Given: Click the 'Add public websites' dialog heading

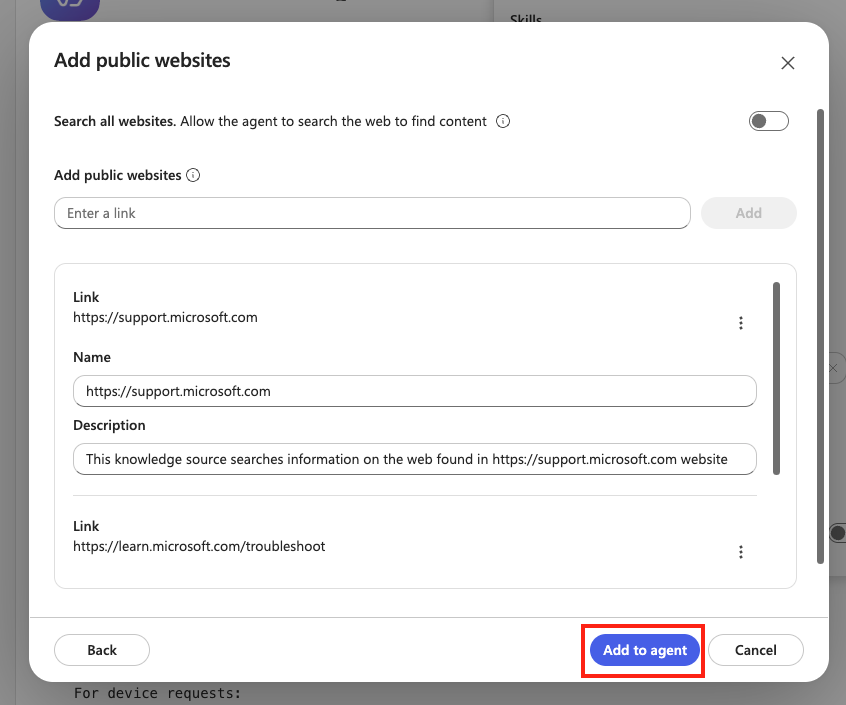Looking at the screenshot, I should point(142,60).
